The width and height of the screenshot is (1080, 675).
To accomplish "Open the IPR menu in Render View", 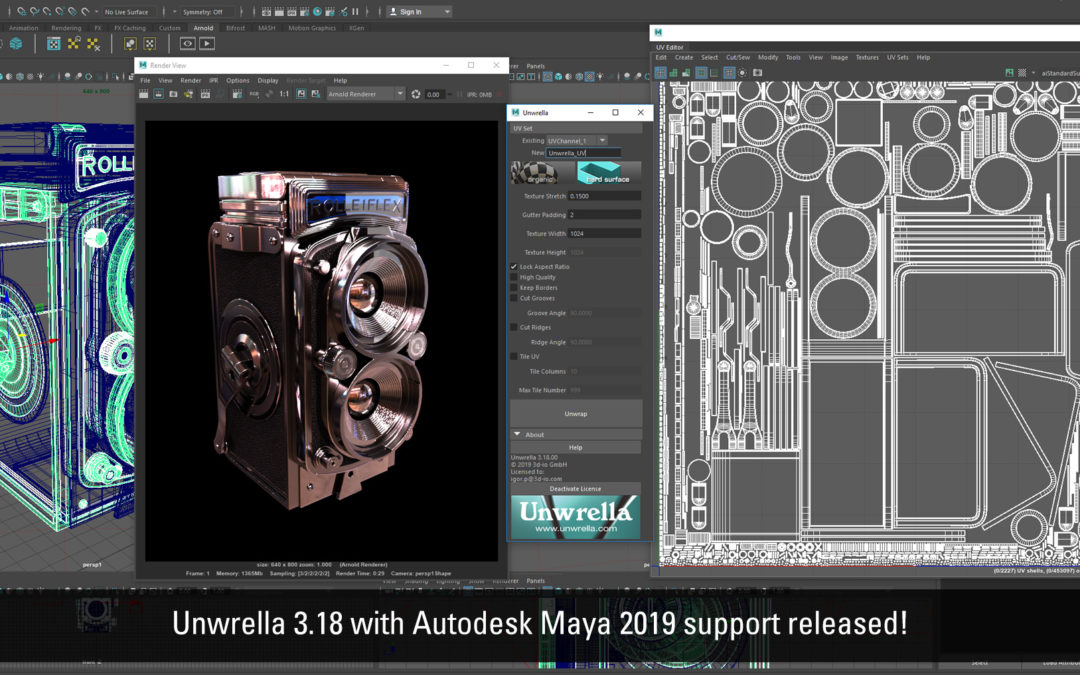I will pos(214,81).
